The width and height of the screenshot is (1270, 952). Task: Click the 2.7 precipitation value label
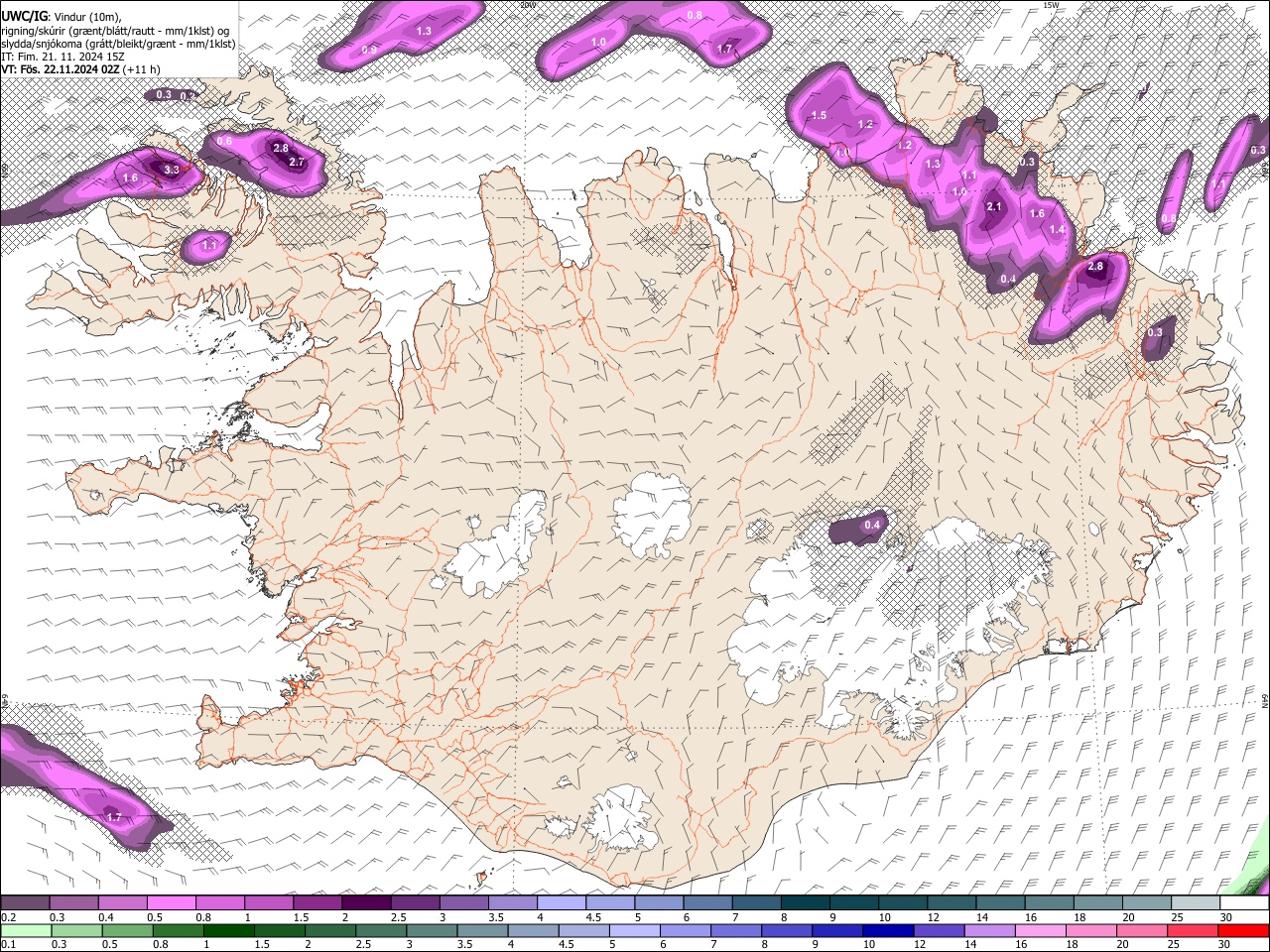(296, 162)
